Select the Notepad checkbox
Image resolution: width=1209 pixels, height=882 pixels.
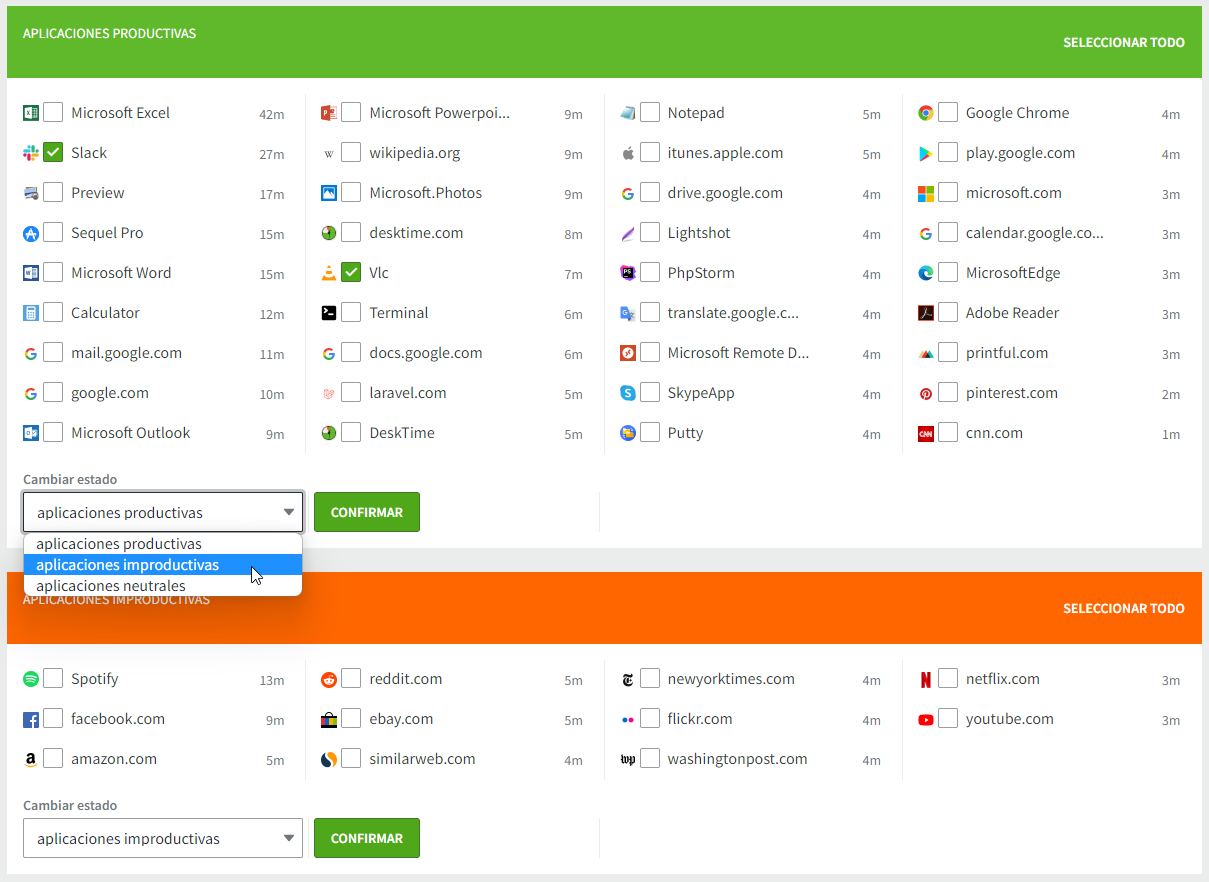[x=650, y=112]
